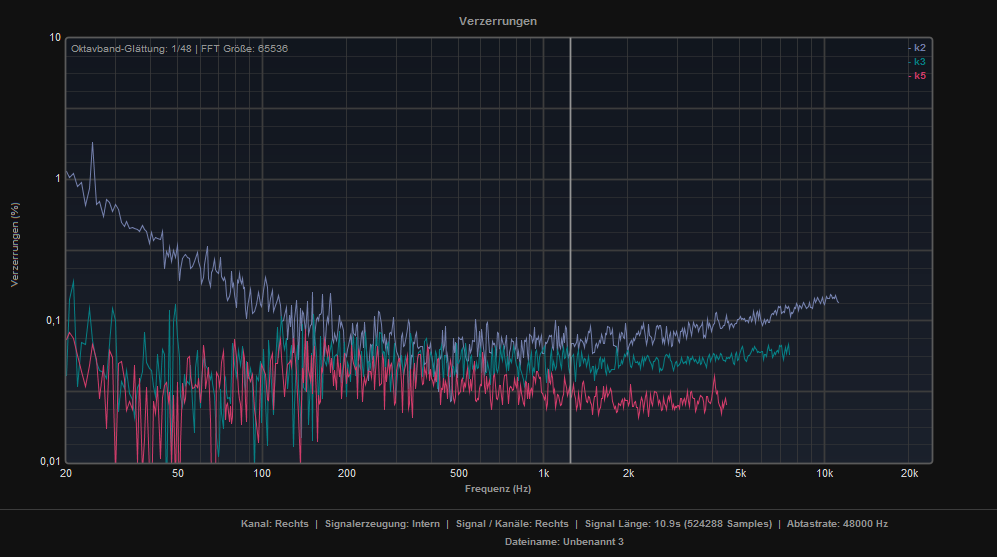Click the Verzerrungen chart title

point(497,21)
